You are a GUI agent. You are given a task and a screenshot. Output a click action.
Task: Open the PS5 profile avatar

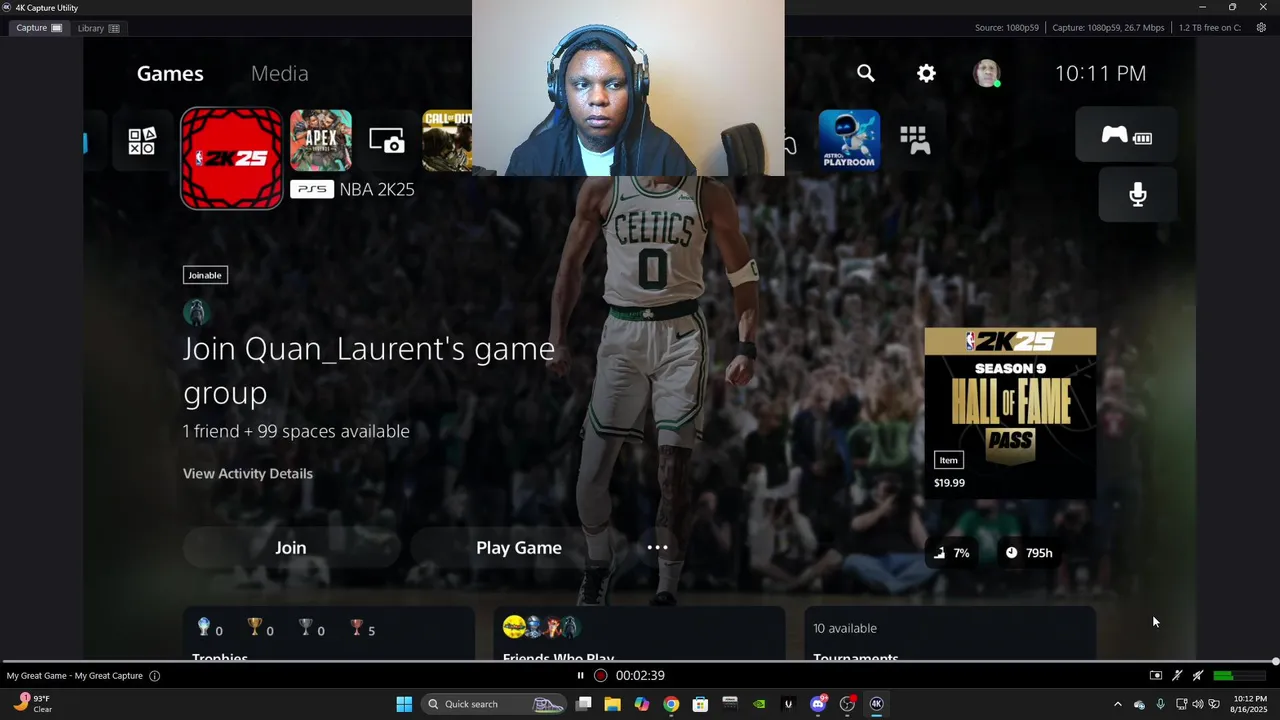987,73
